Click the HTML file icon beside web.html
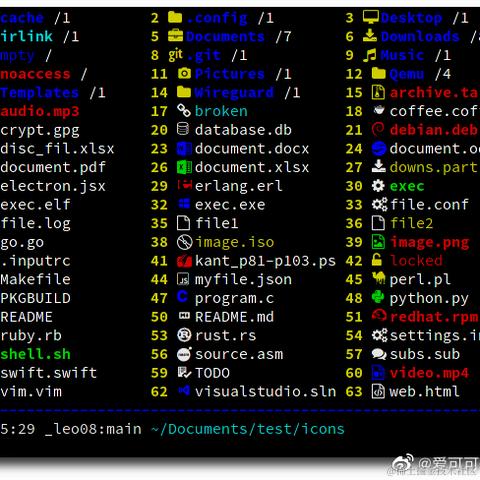Screen dimensions: 480x480 coord(378,391)
